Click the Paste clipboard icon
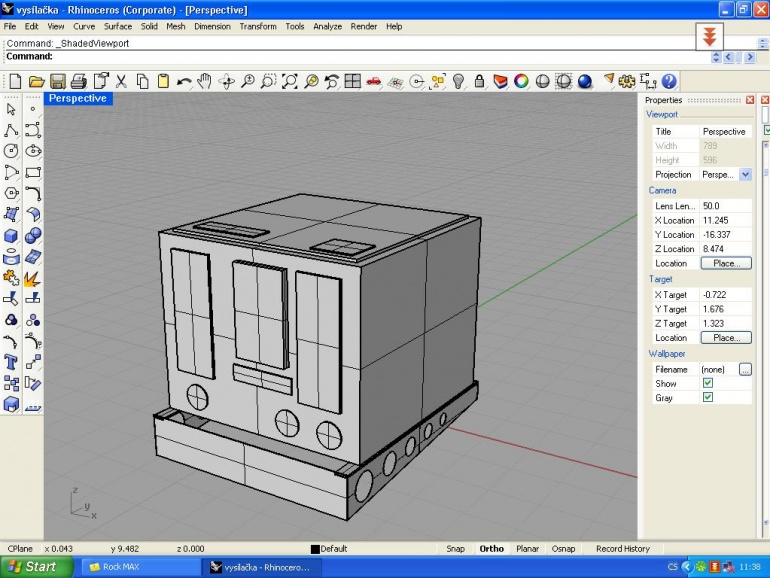The image size is (770, 578). click(x=163, y=81)
